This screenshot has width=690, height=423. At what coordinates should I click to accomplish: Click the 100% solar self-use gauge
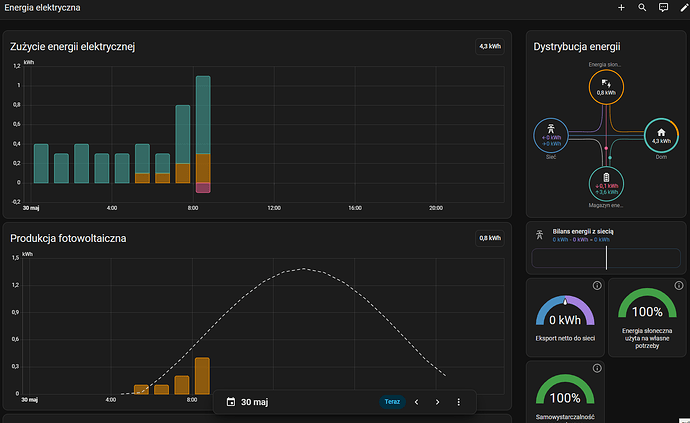[x=647, y=305]
